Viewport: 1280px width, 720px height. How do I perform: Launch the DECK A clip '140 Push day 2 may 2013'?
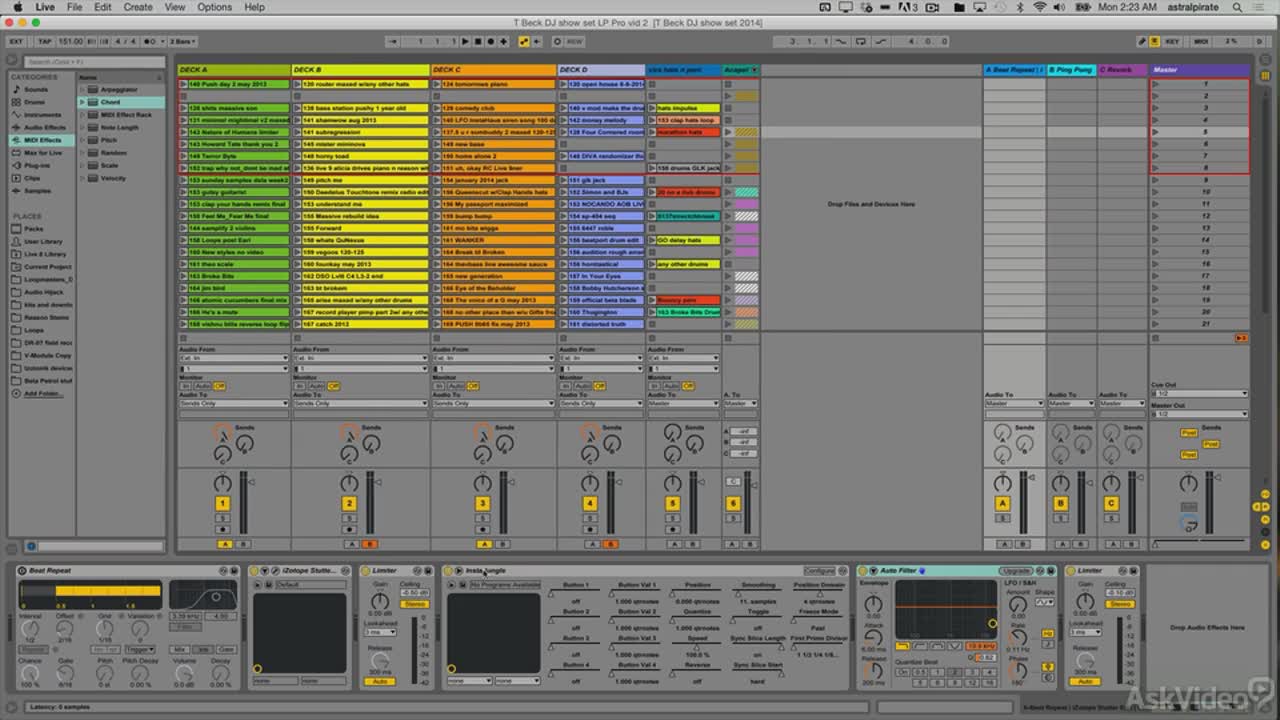183,84
